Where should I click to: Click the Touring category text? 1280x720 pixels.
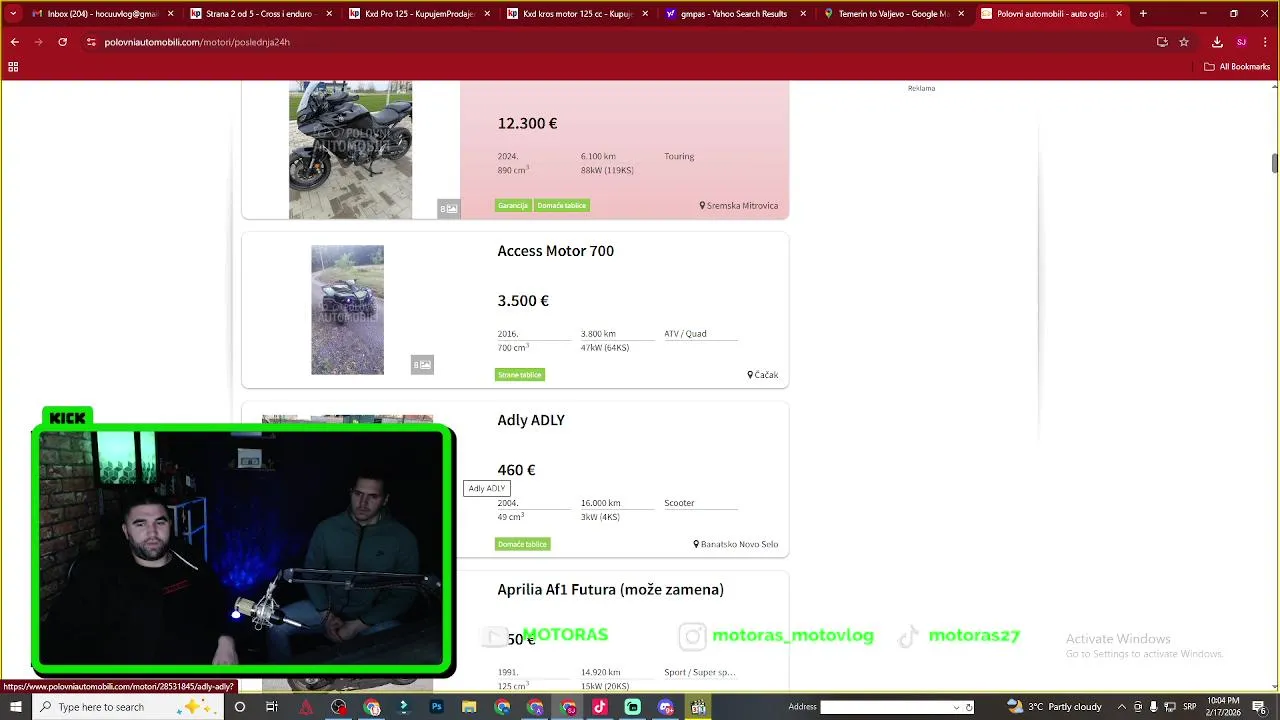(679, 156)
